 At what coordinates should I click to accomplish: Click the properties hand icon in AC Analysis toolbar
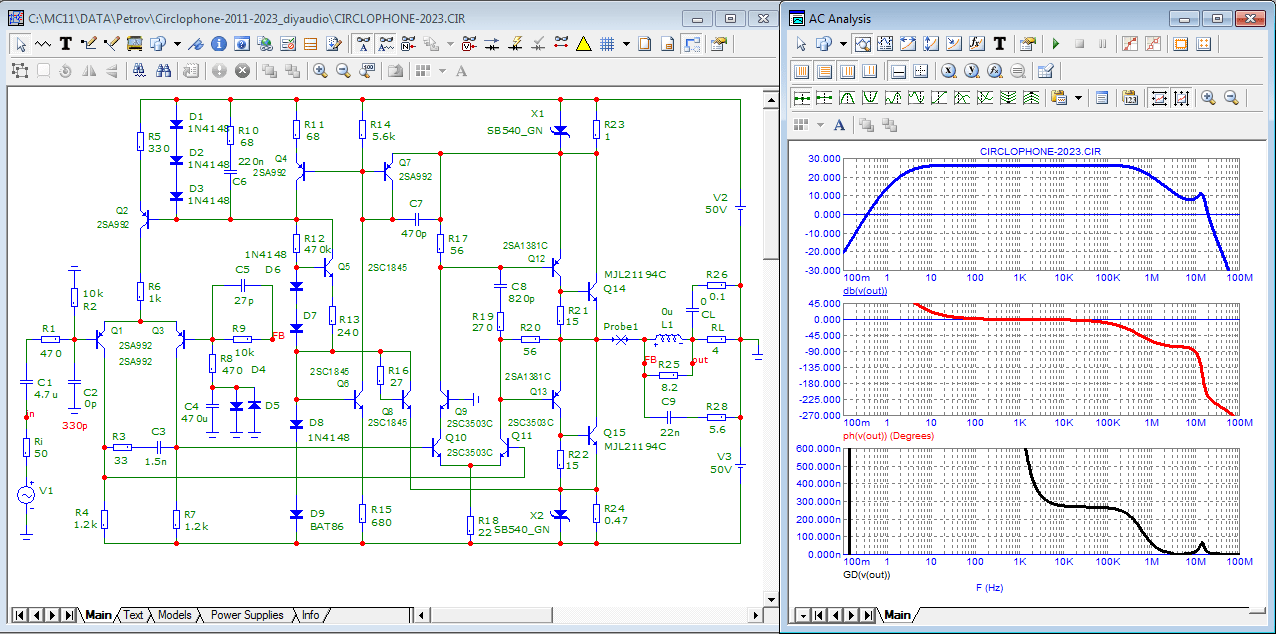[1027, 44]
